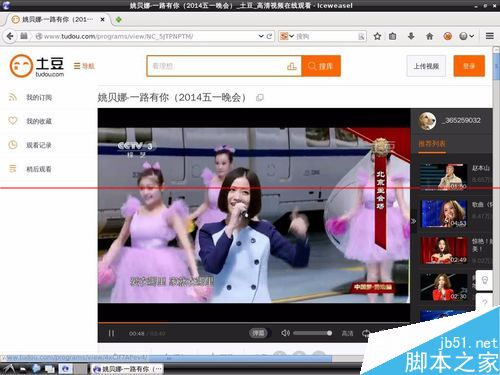Open the 02:49 recommended video thumbnail
The image size is (500, 375).
click(443, 250)
